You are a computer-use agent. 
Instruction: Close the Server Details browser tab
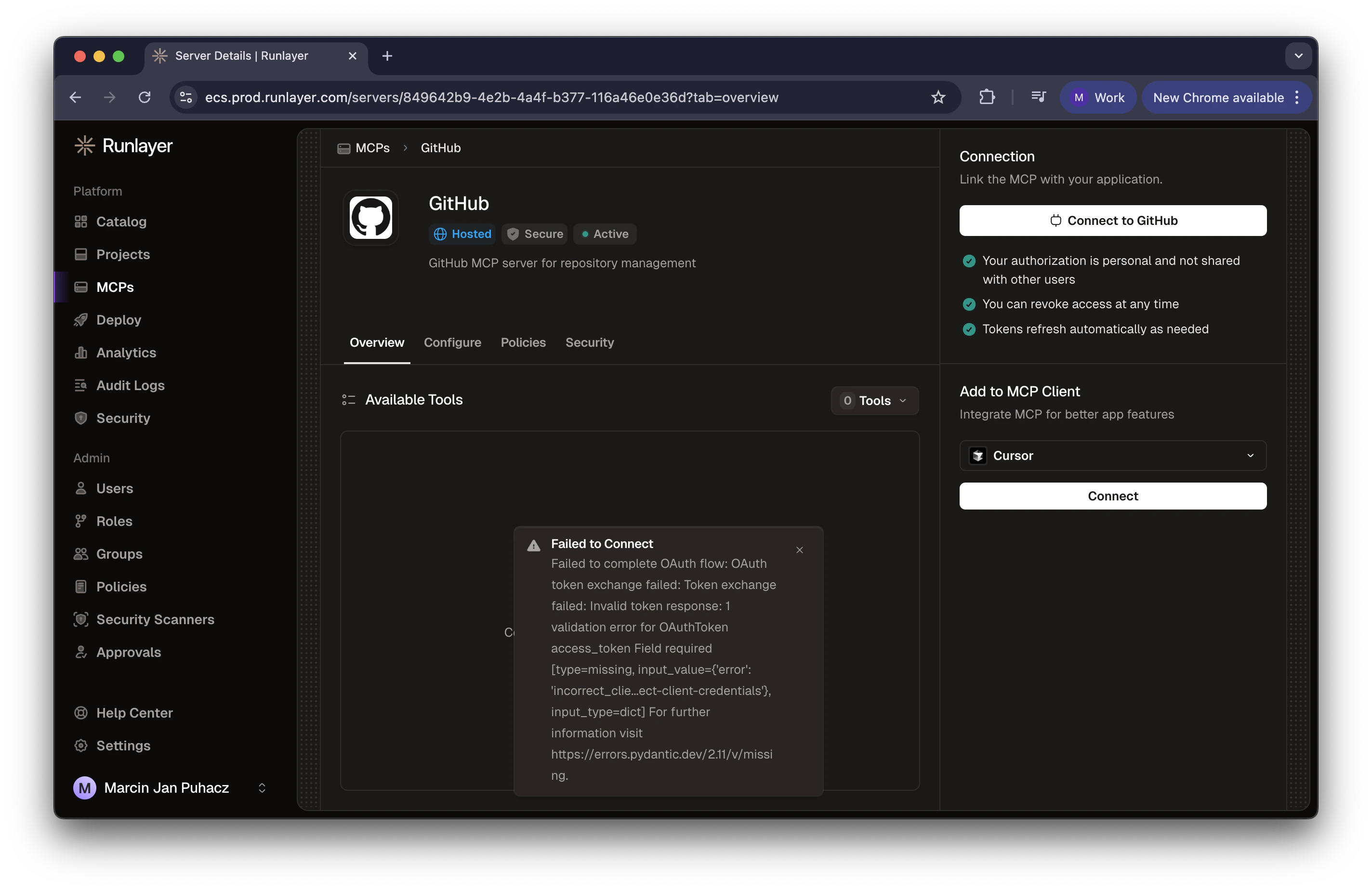(352, 56)
